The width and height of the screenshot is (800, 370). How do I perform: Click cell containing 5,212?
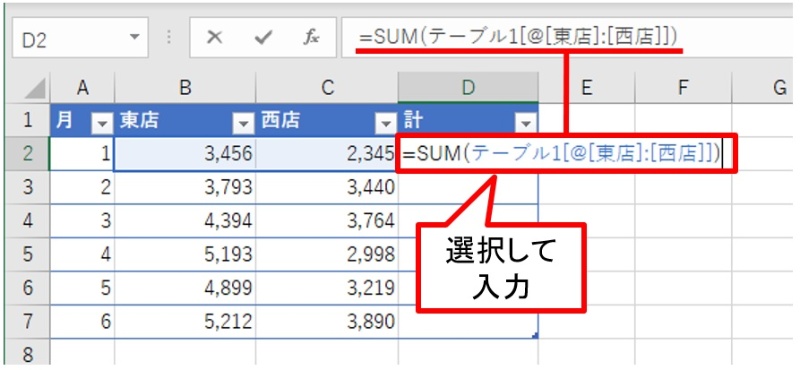(186, 322)
